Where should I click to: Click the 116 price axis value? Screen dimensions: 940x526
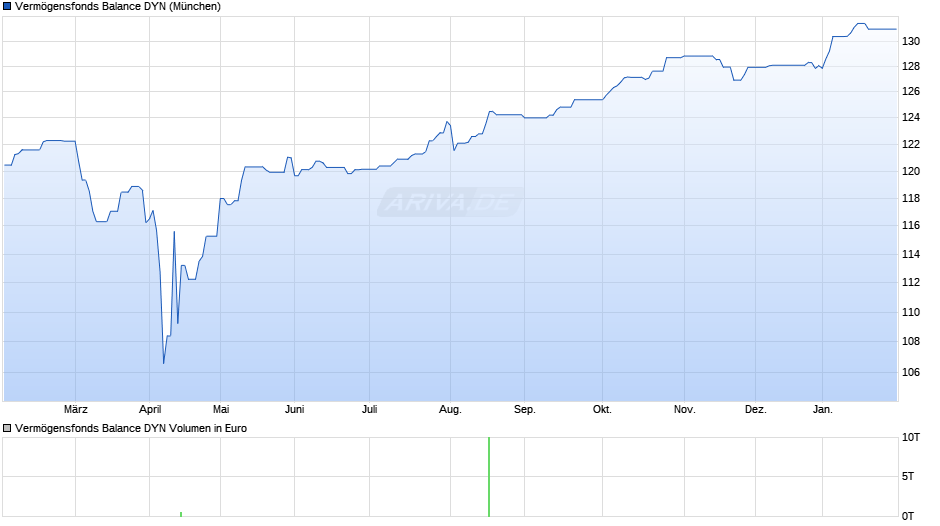pos(911,226)
